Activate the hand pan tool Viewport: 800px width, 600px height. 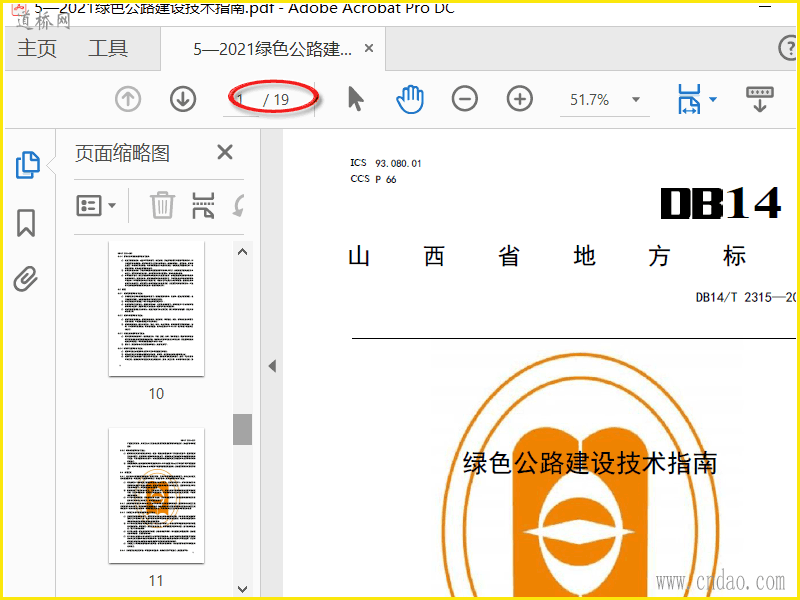tap(410, 99)
